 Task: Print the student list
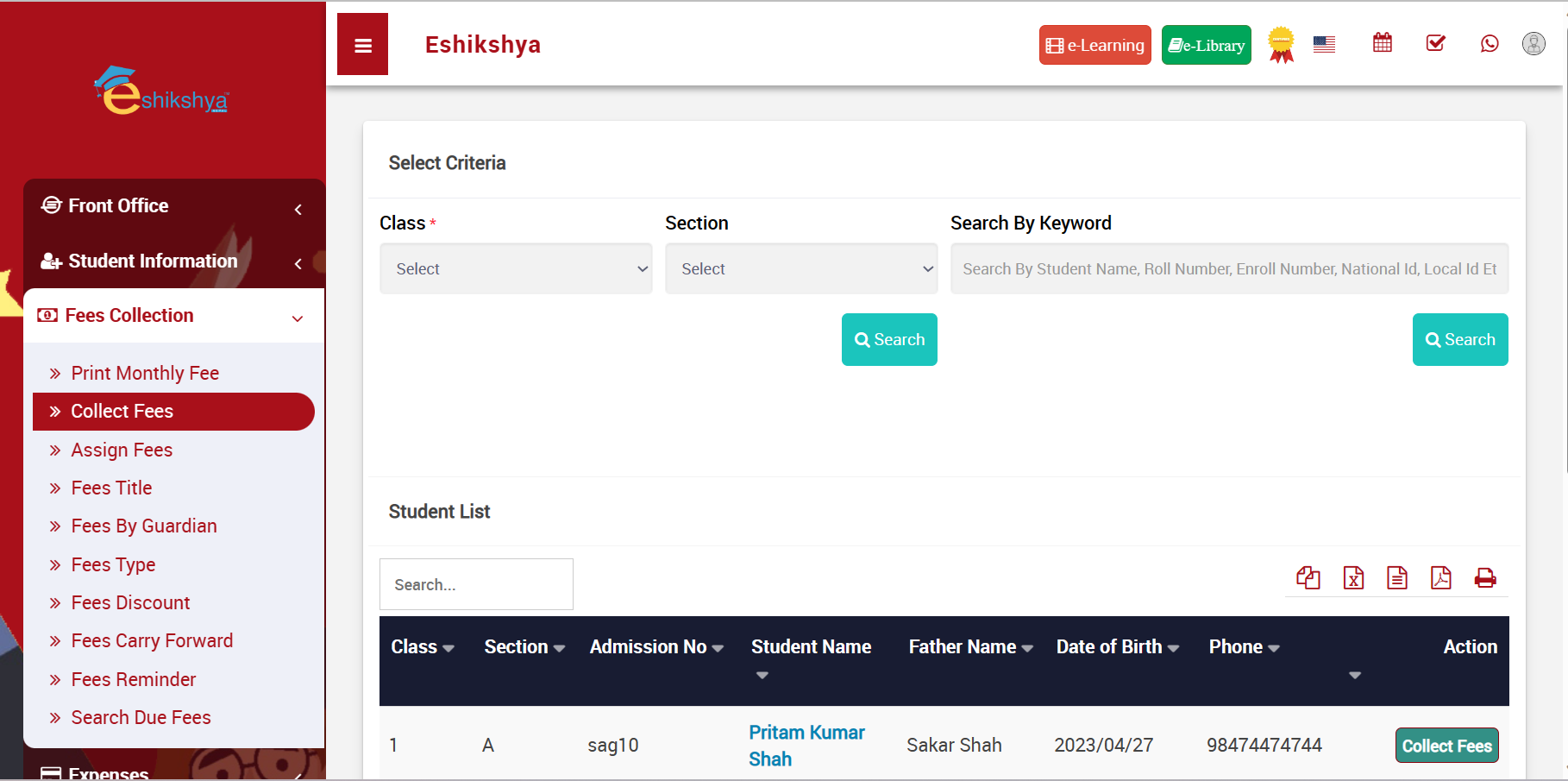tap(1485, 577)
